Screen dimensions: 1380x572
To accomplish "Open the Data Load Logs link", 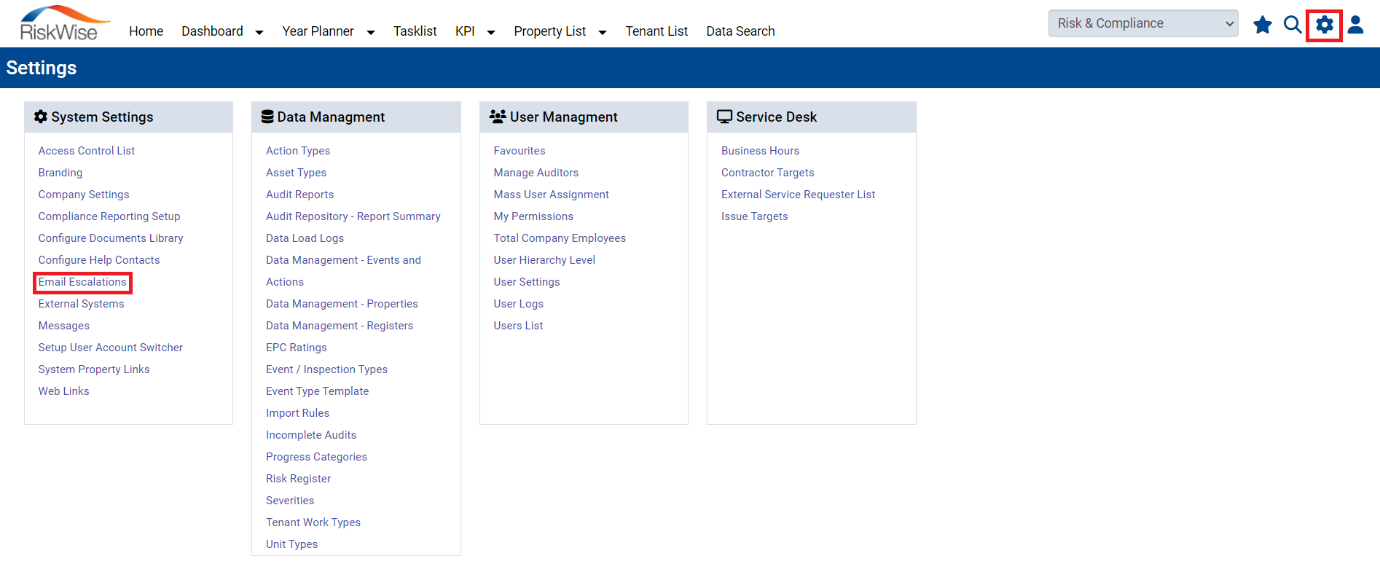I will (305, 239).
